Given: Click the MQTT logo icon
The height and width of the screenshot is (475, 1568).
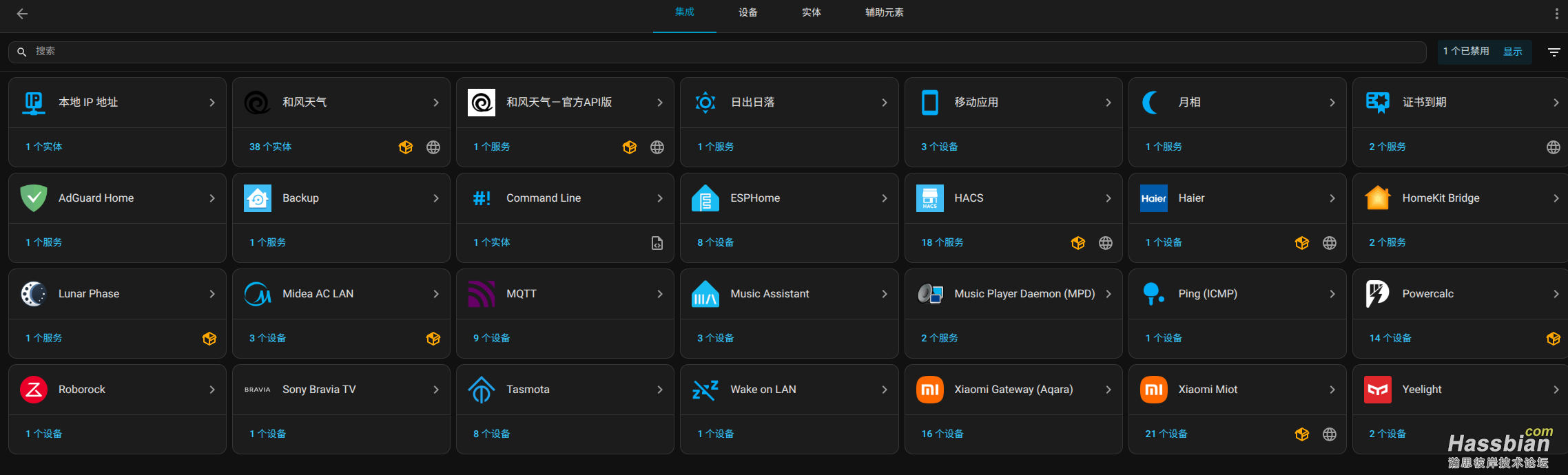Looking at the screenshot, I should tap(482, 294).
